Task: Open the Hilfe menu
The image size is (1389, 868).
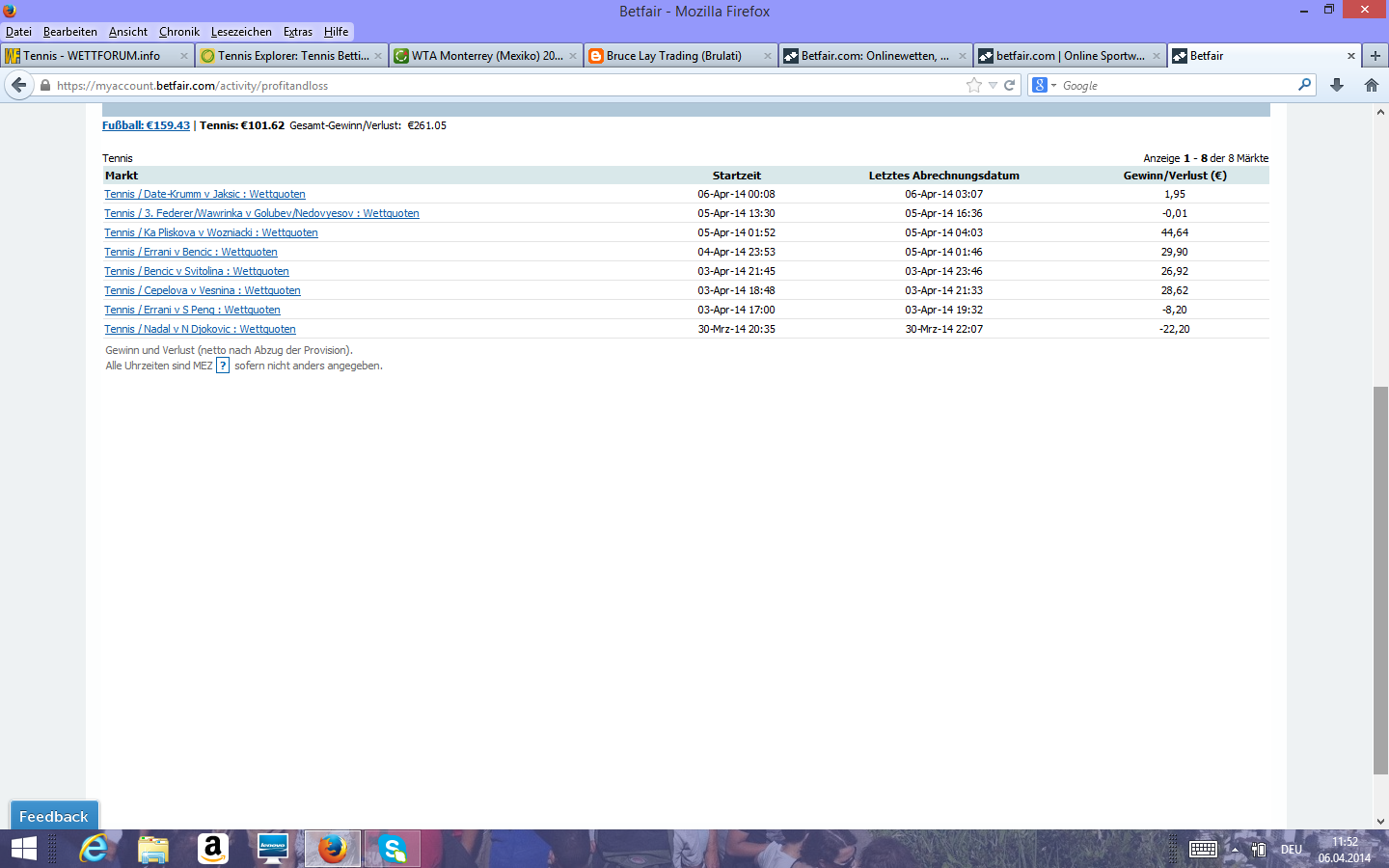Action: click(337, 32)
